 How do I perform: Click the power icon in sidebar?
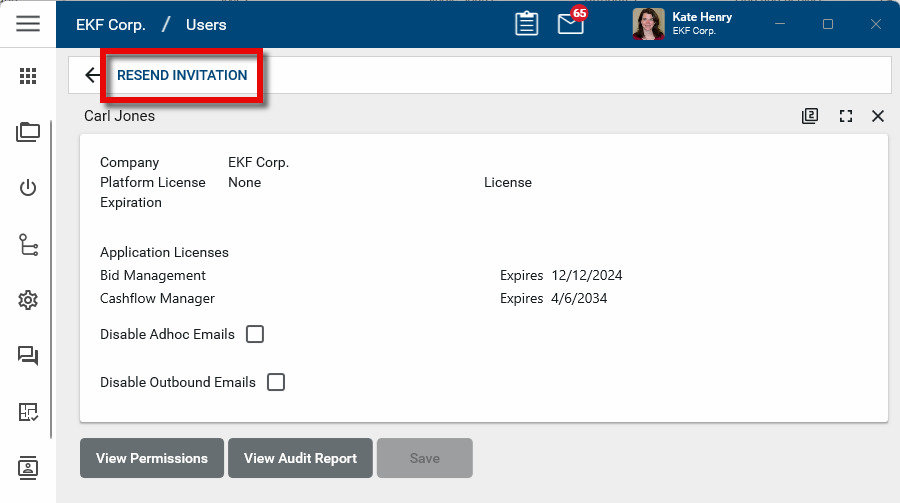(28, 188)
